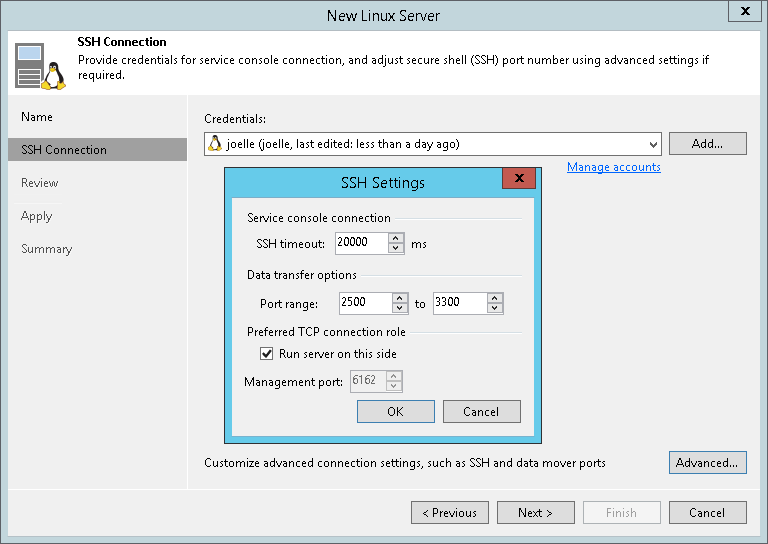Click the 'SSH timeout:' label

tap(290, 243)
